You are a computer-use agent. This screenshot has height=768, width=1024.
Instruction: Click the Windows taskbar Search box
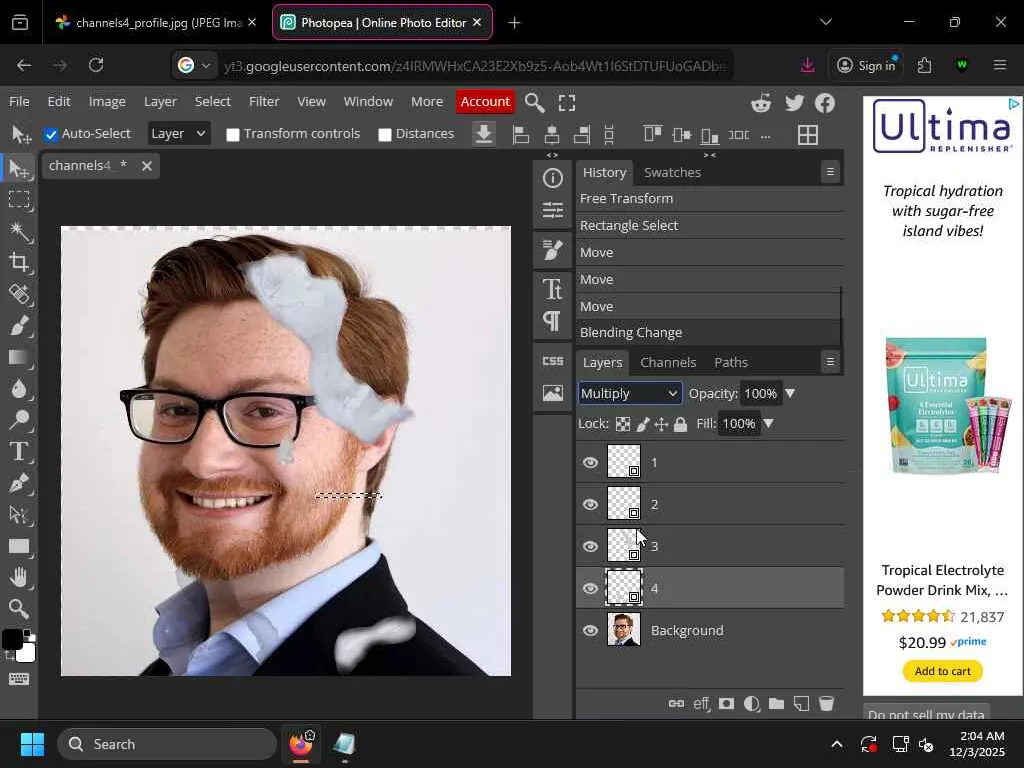pyautogui.click(x=166, y=744)
